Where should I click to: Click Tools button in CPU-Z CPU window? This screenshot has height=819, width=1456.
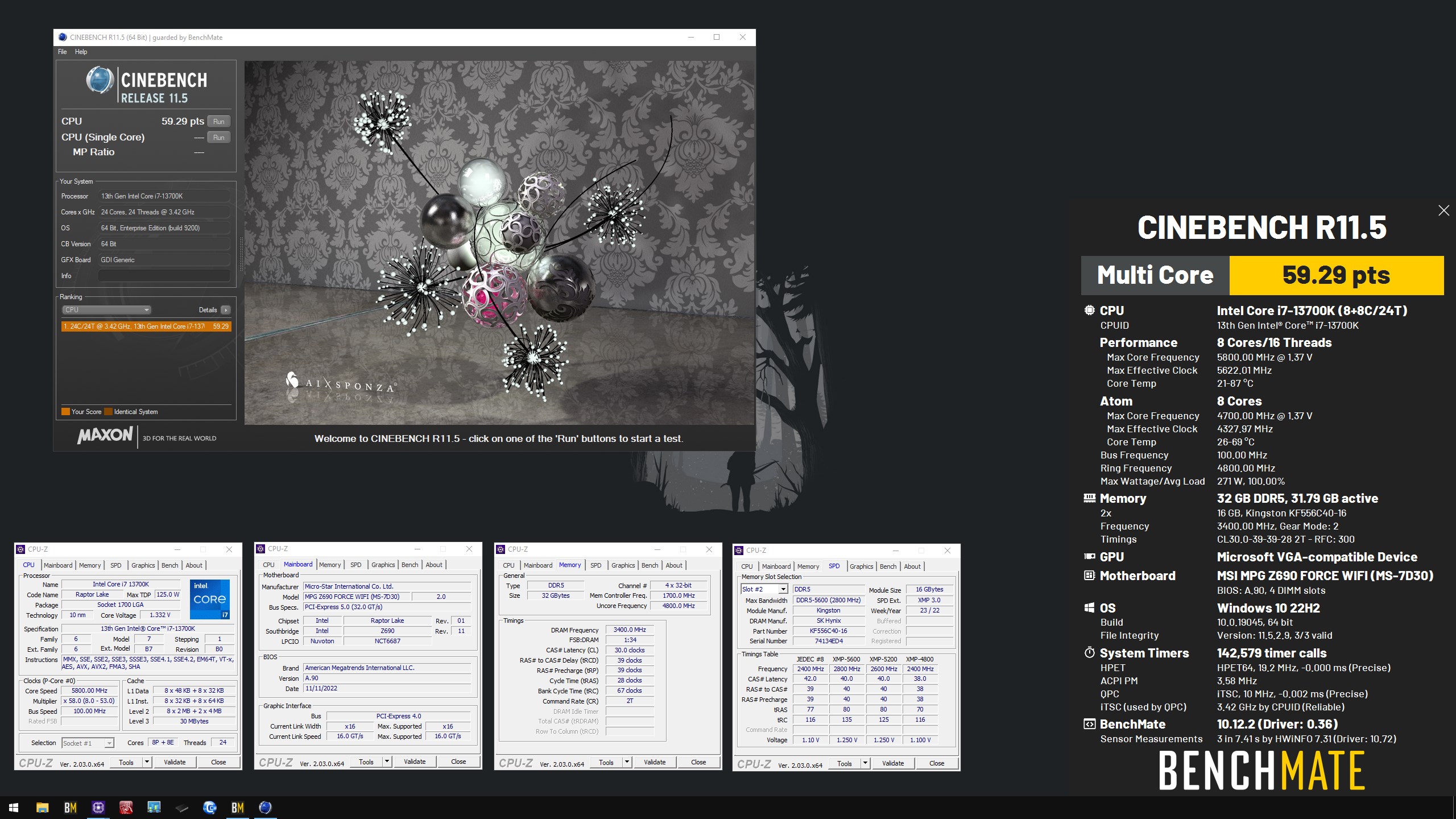pyautogui.click(x=126, y=762)
